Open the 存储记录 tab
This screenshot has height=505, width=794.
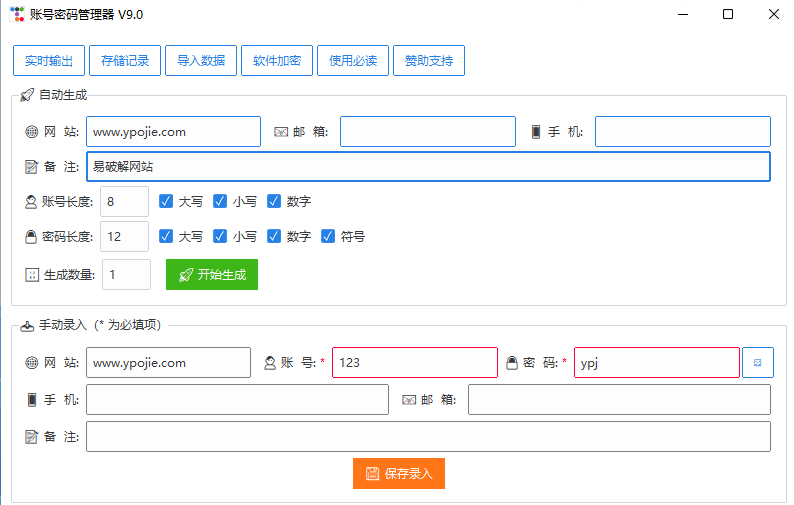(125, 61)
